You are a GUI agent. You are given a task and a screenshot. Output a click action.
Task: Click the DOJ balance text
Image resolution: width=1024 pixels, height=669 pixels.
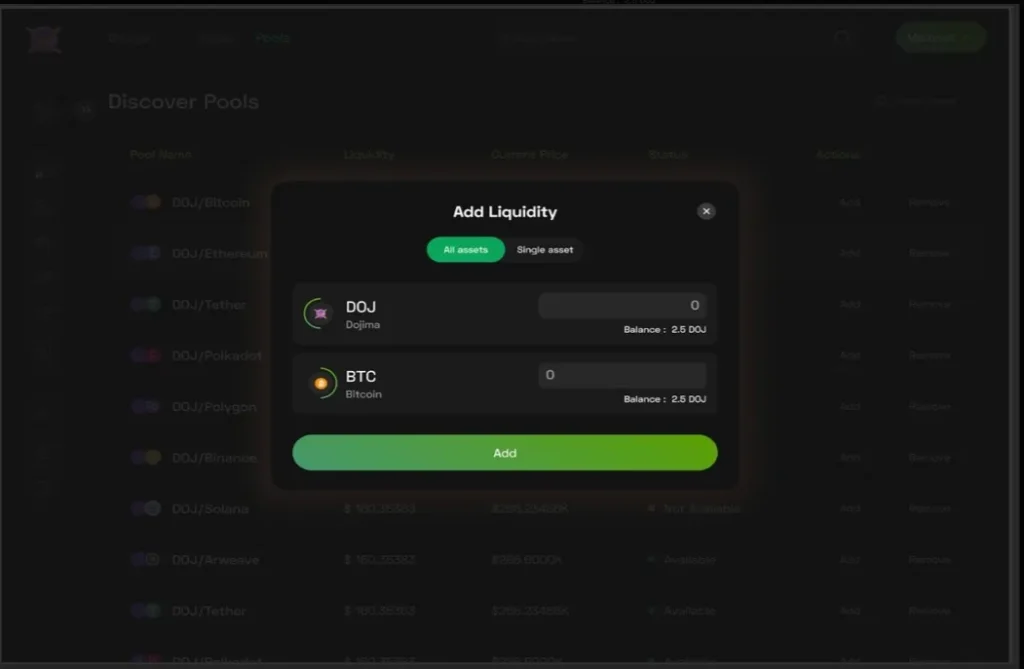click(x=665, y=329)
